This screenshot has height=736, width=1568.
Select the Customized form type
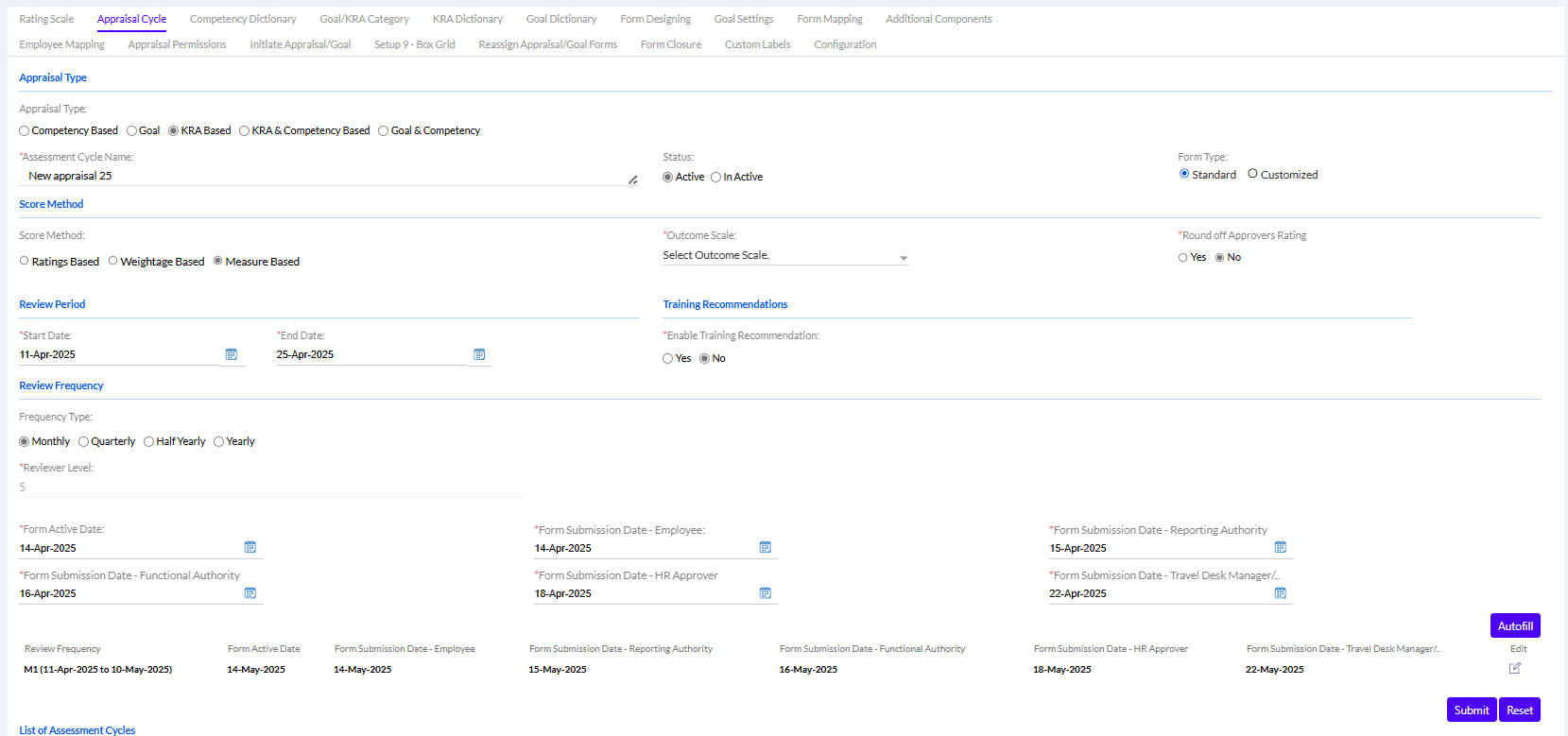[x=1253, y=174]
